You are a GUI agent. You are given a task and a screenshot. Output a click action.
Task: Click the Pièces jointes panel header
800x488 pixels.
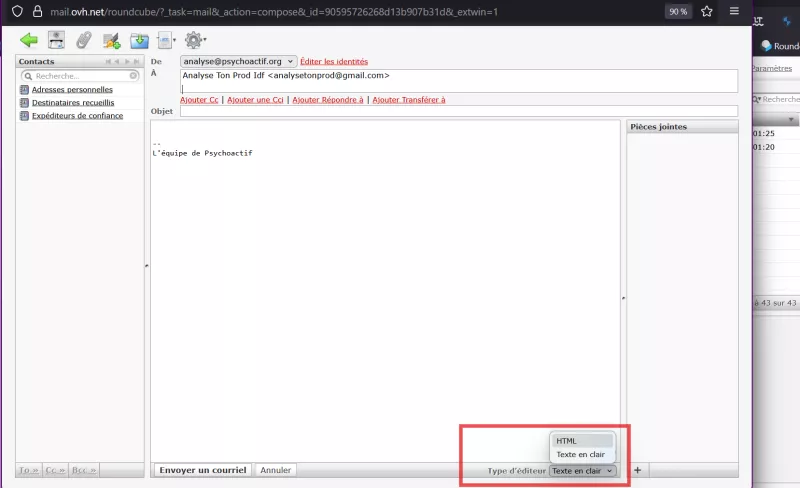coord(682,127)
